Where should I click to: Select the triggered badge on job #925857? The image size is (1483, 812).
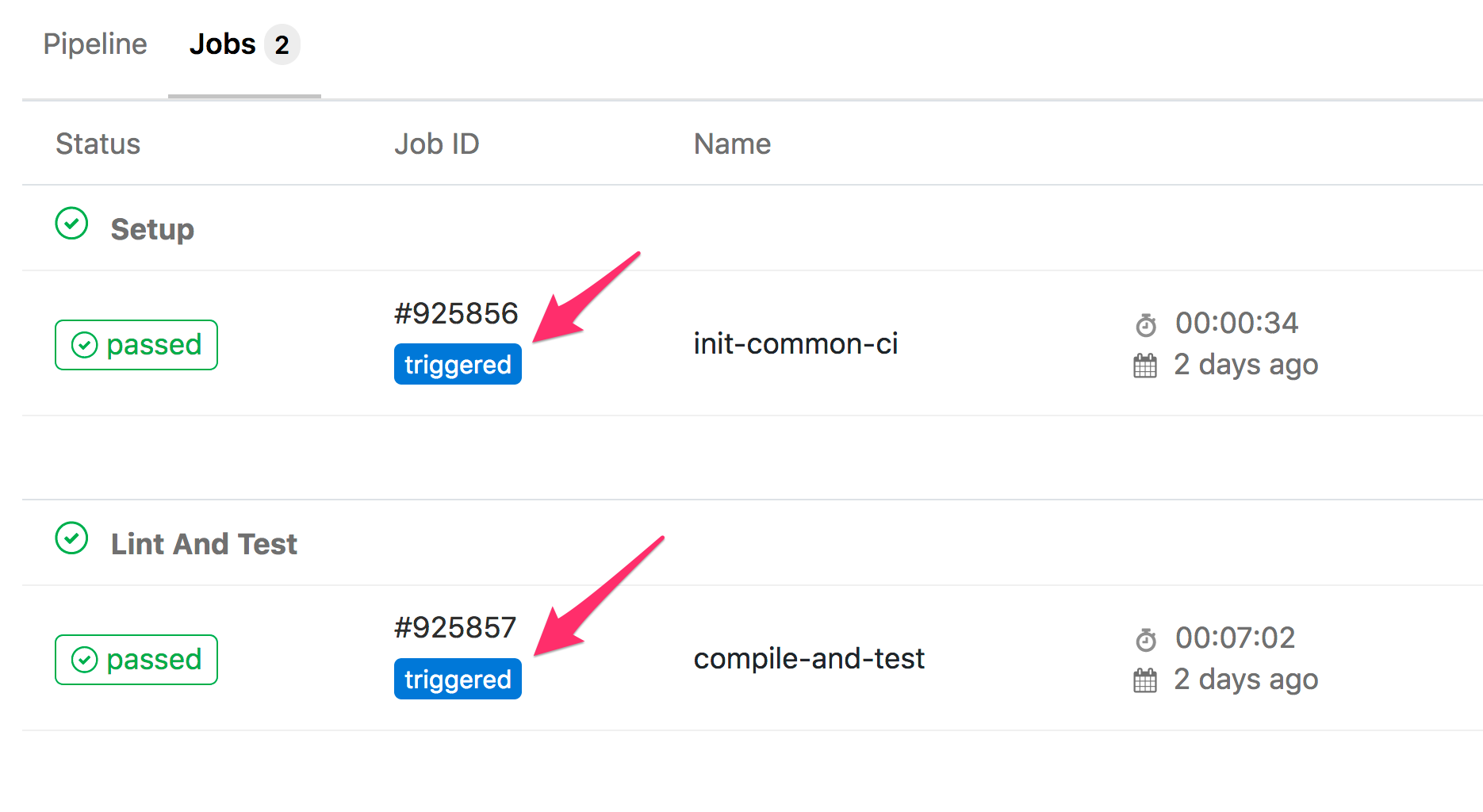tap(458, 679)
